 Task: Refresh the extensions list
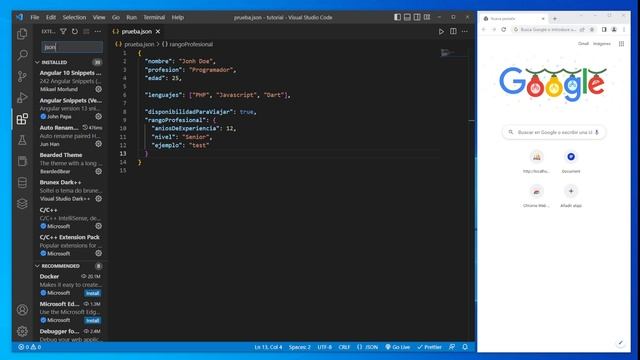click(75, 31)
